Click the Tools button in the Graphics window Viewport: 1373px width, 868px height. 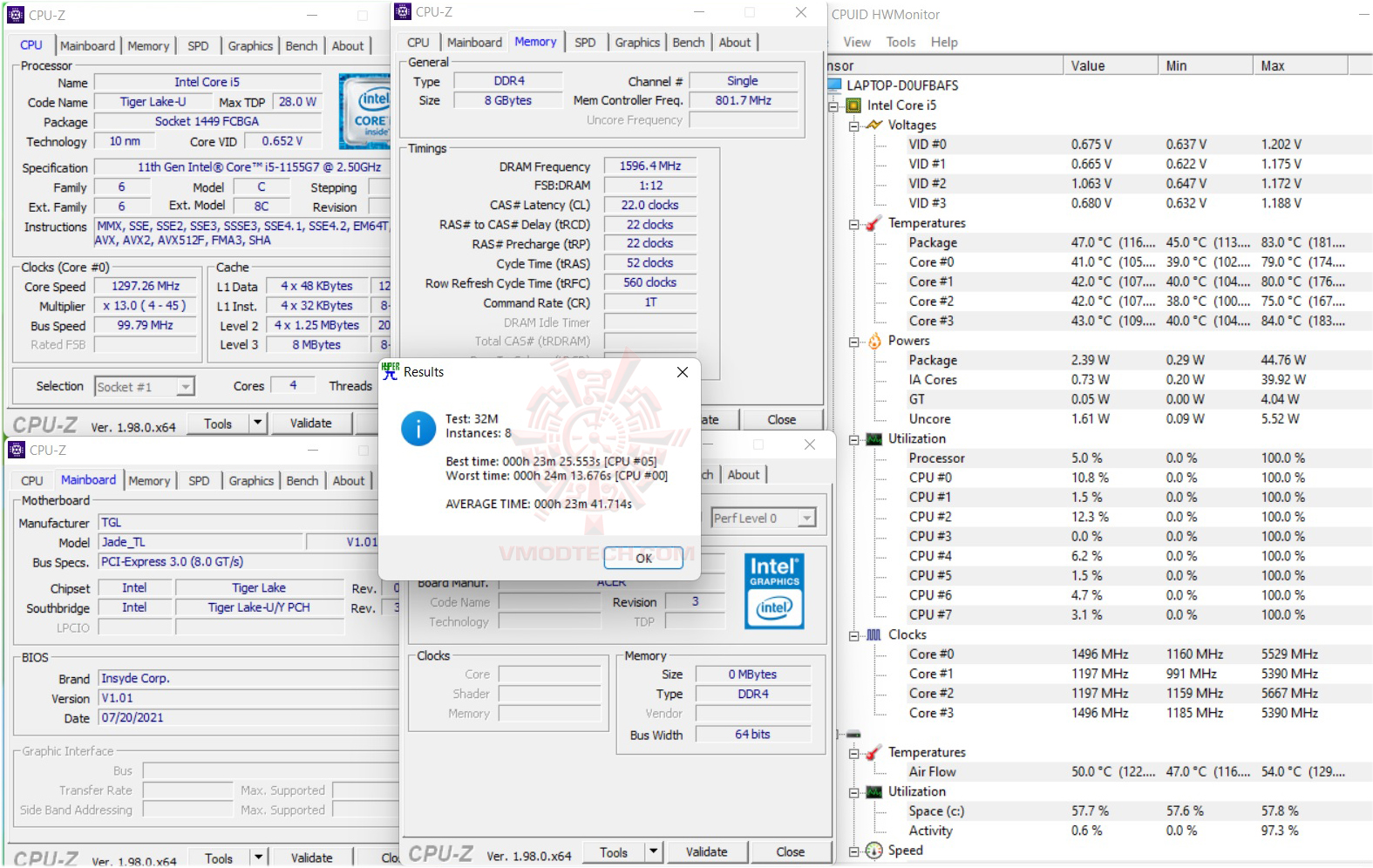coord(614,851)
